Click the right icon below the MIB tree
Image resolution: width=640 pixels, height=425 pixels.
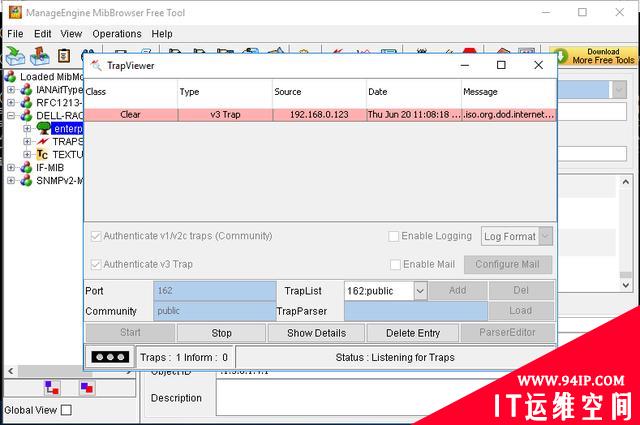(x=87, y=388)
